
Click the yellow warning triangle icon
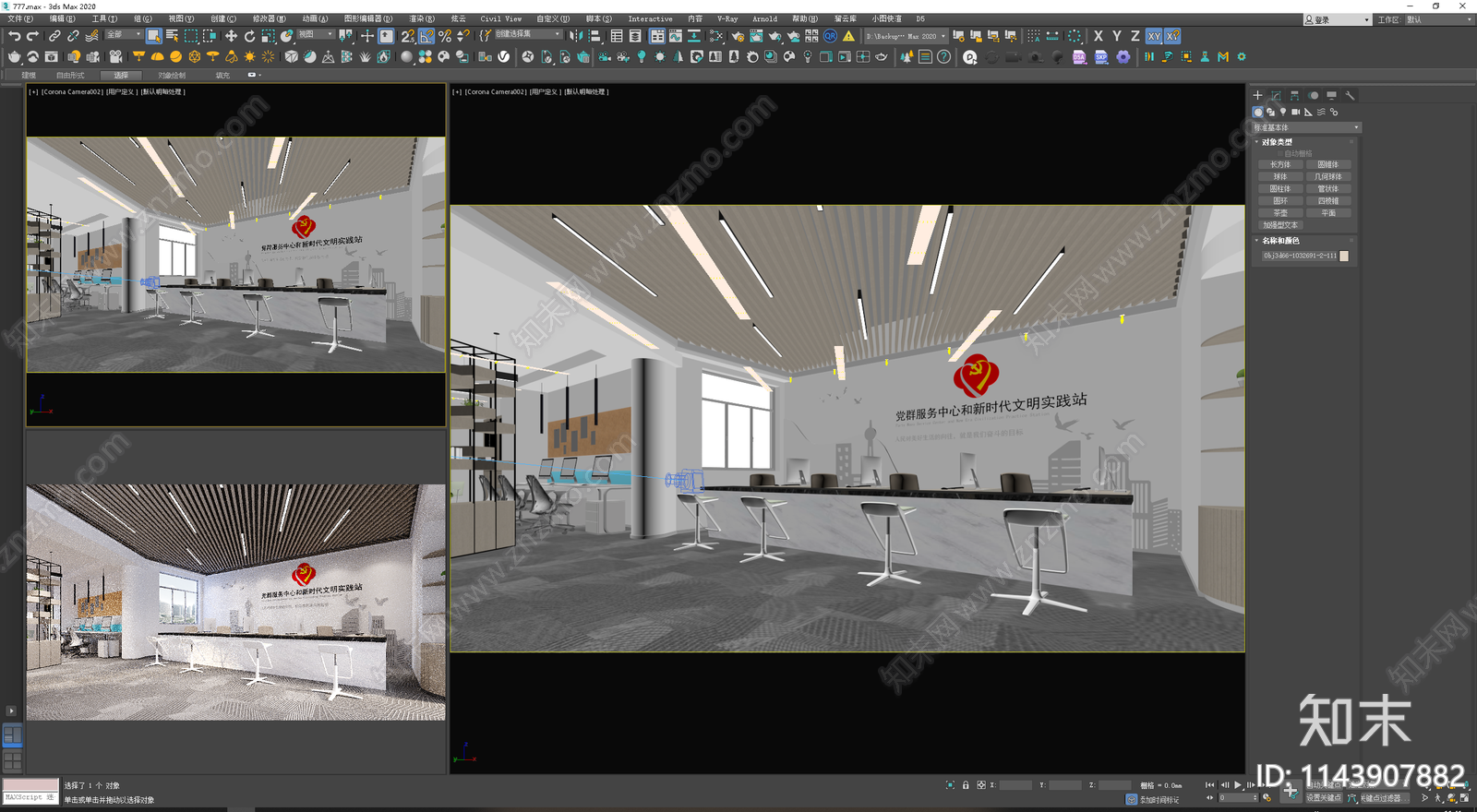click(848, 36)
